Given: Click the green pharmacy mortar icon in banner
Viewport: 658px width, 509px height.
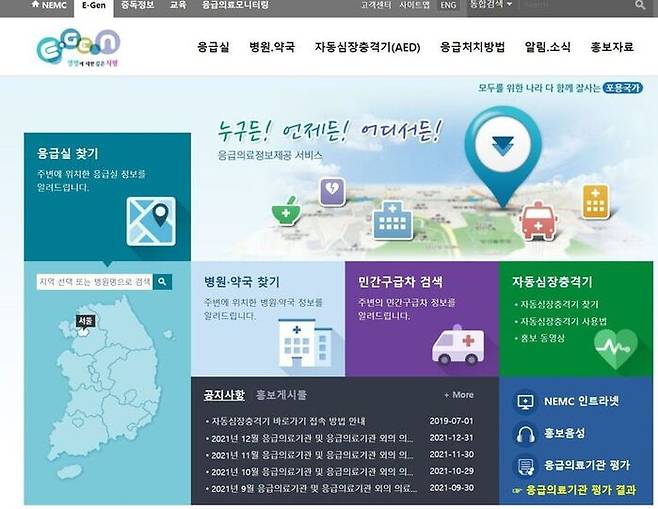Looking at the screenshot, I should coord(286,210).
